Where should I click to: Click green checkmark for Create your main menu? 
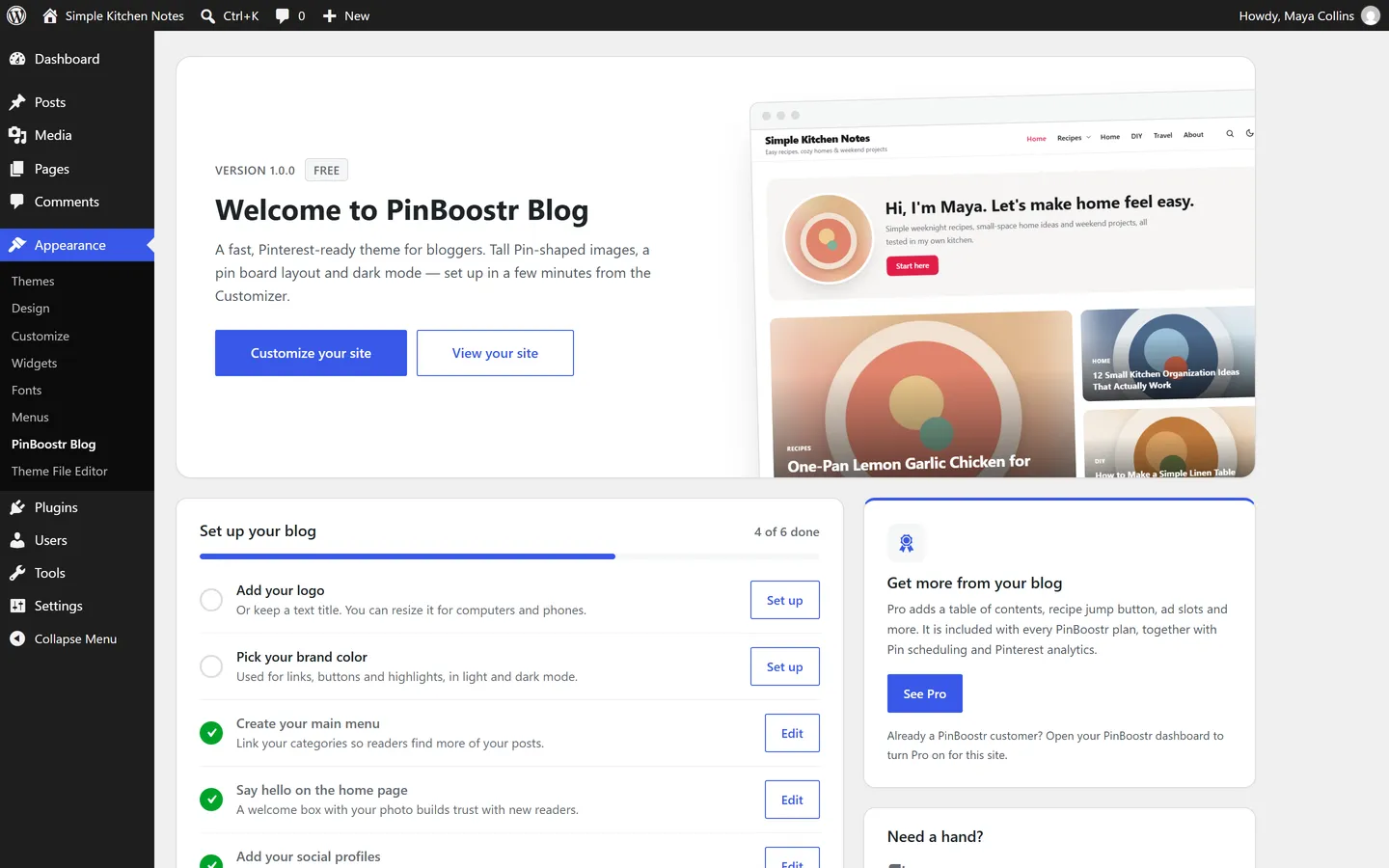(211, 733)
